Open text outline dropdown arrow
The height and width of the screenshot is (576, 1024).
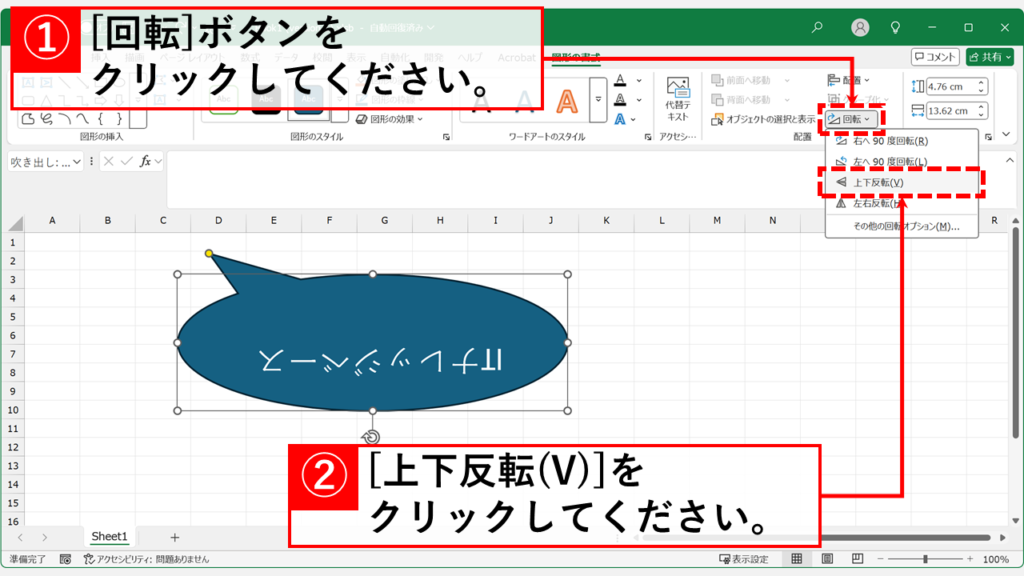click(x=639, y=100)
